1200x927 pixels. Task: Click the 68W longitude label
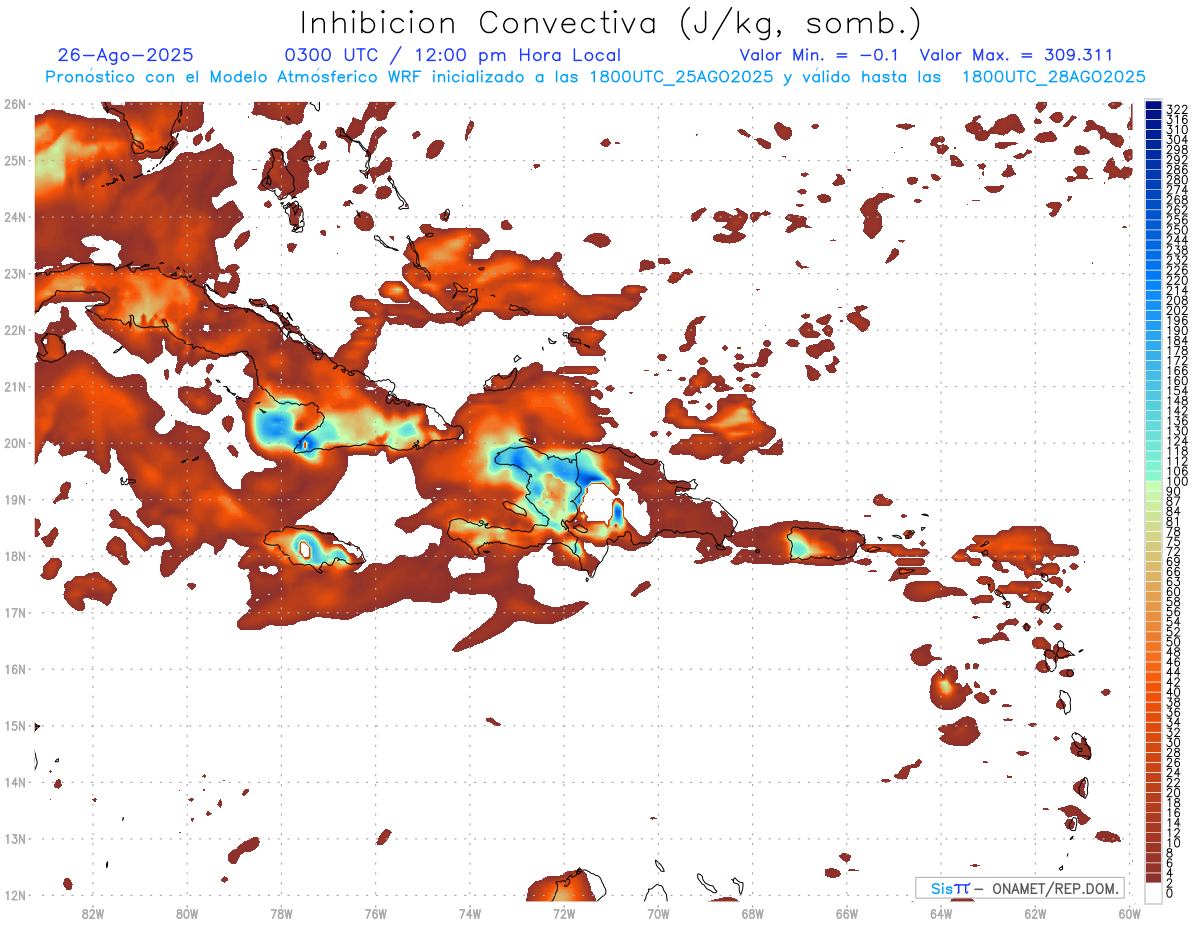pos(753,913)
